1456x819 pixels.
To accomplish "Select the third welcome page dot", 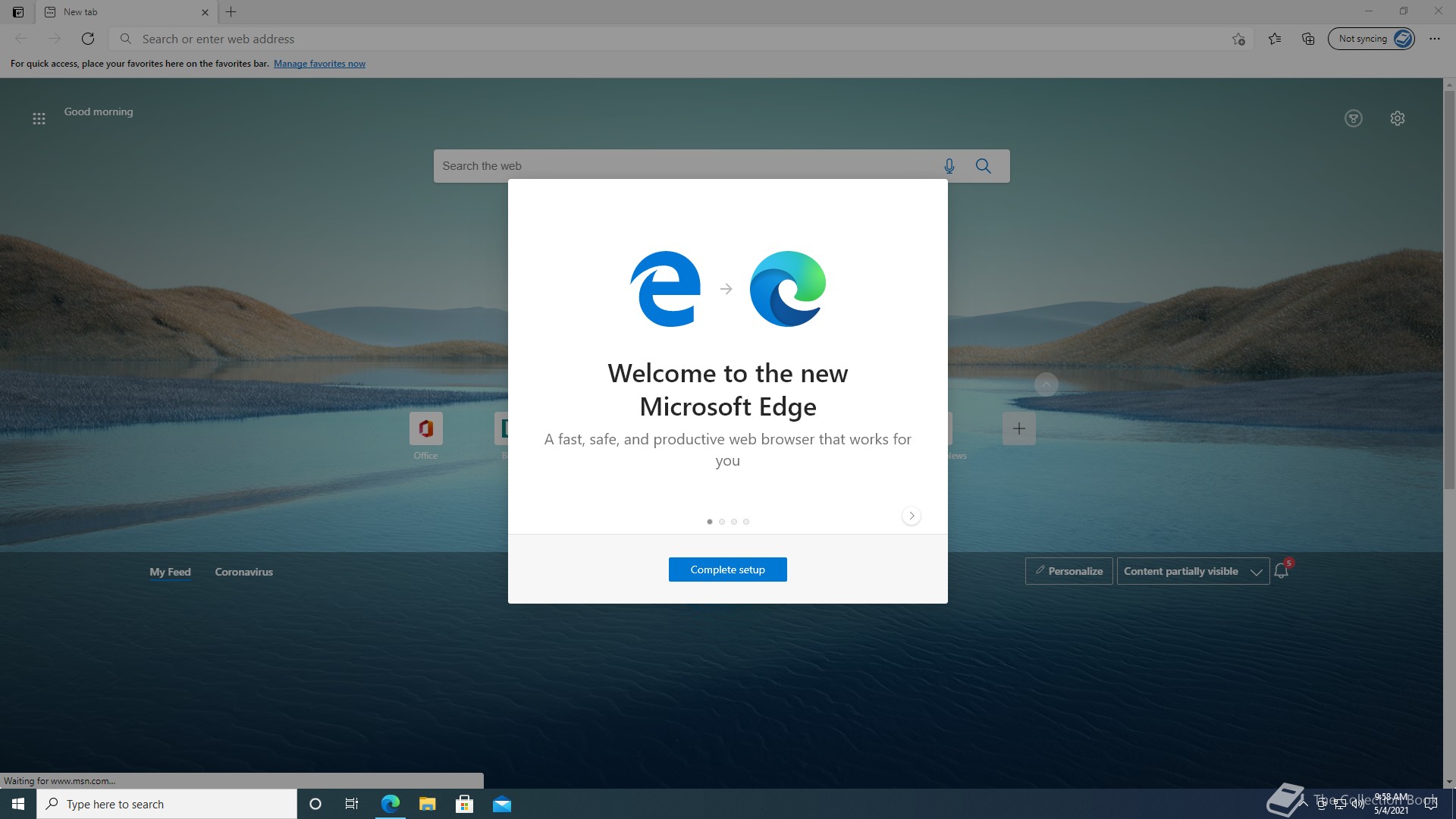I will pos(734,522).
